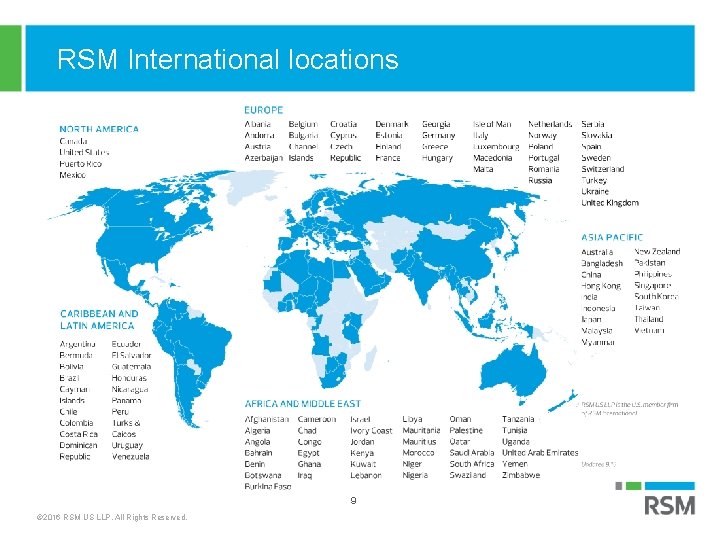This screenshot has height=540, width=720.
Task: Click 'Lebanon' in the Africa and Middle East list
Action: pos(366,475)
